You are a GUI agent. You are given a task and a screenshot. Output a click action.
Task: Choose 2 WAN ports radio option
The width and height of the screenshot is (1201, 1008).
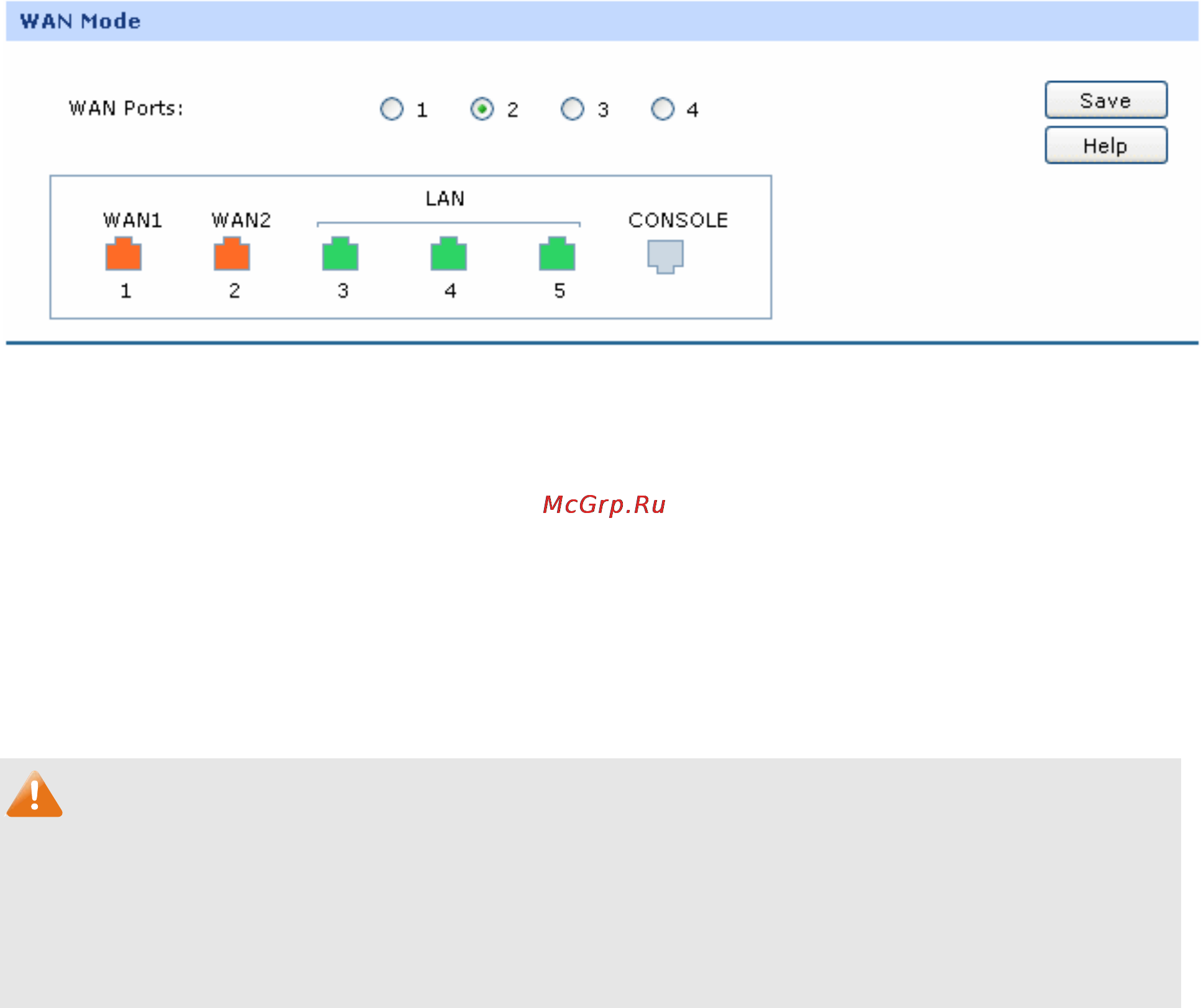coord(482,109)
